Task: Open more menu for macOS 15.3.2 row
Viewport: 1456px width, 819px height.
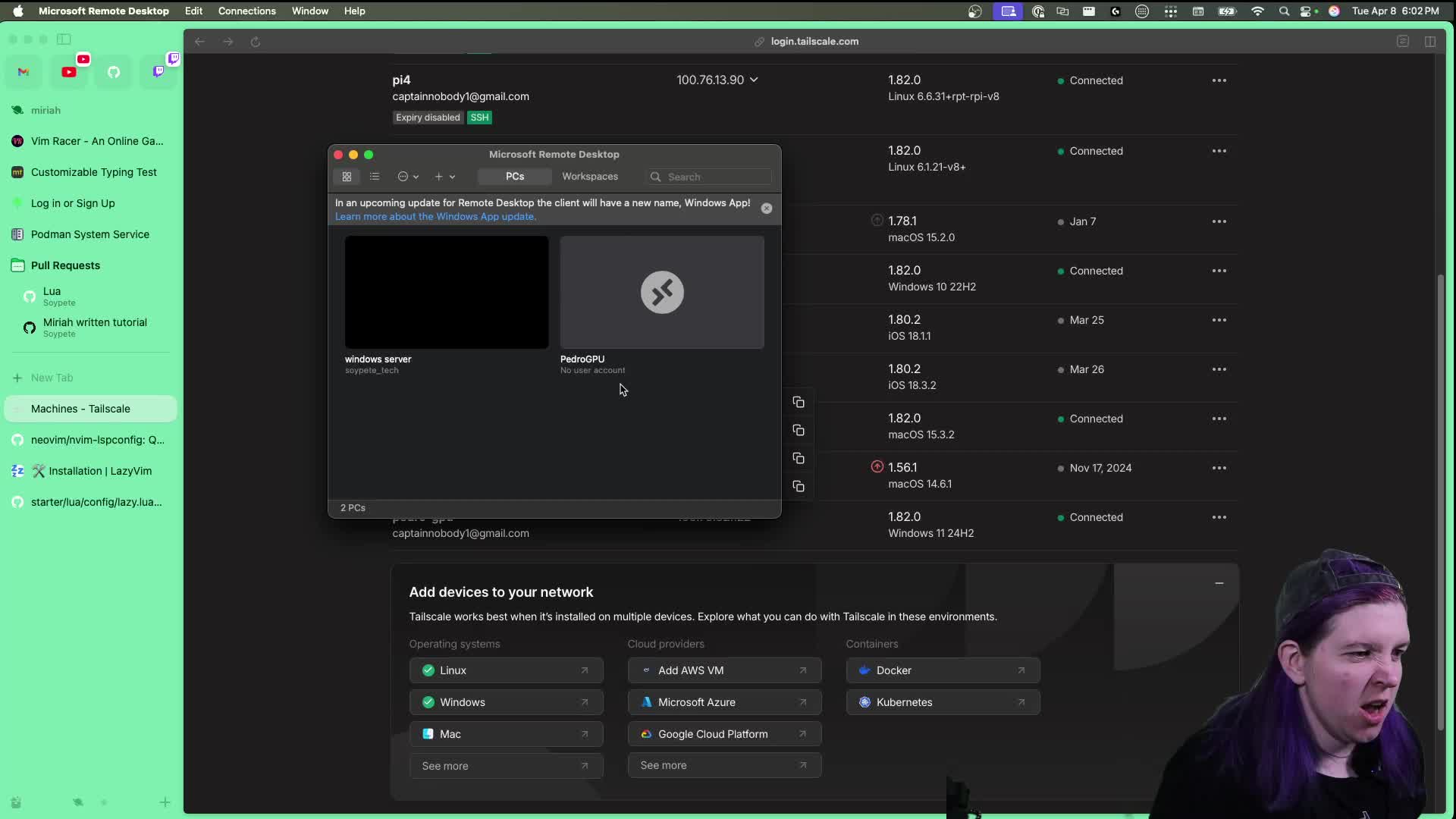Action: (1219, 419)
